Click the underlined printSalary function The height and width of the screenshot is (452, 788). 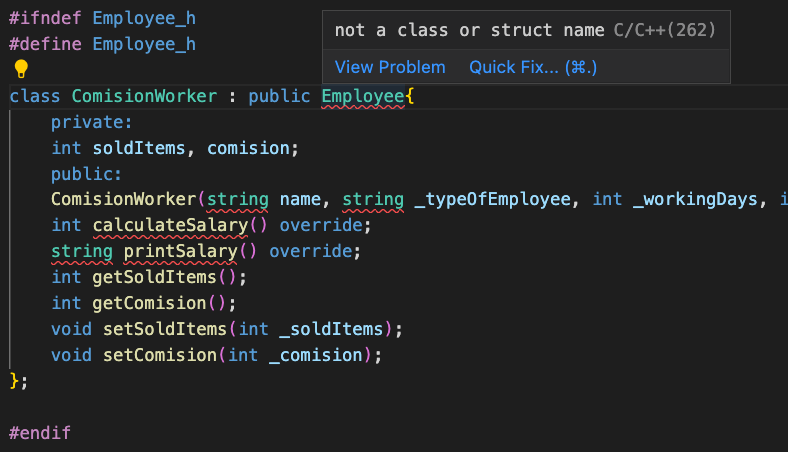[180, 251]
